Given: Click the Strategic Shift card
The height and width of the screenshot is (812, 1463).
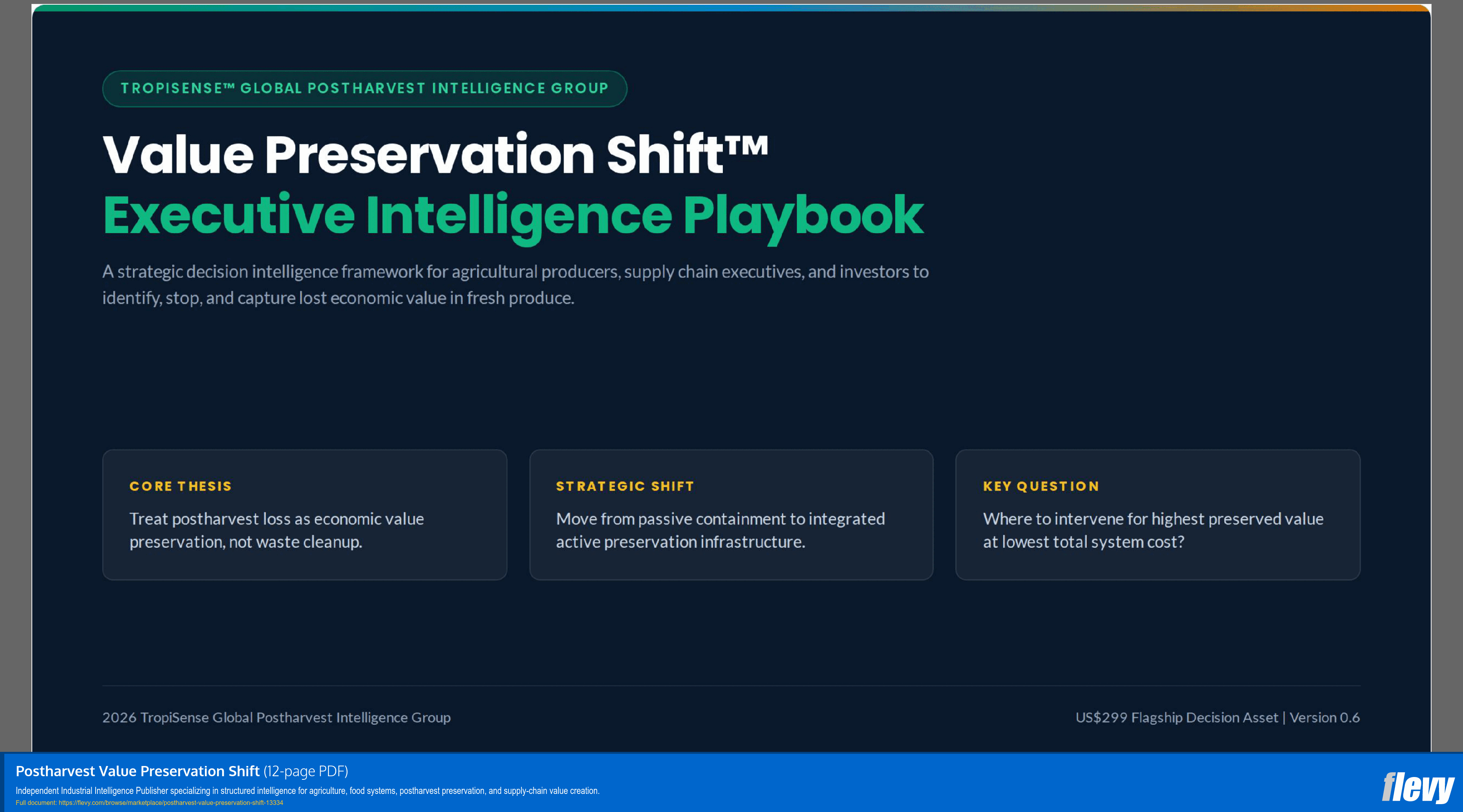Looking at the screenshot, I should point(731,515).
